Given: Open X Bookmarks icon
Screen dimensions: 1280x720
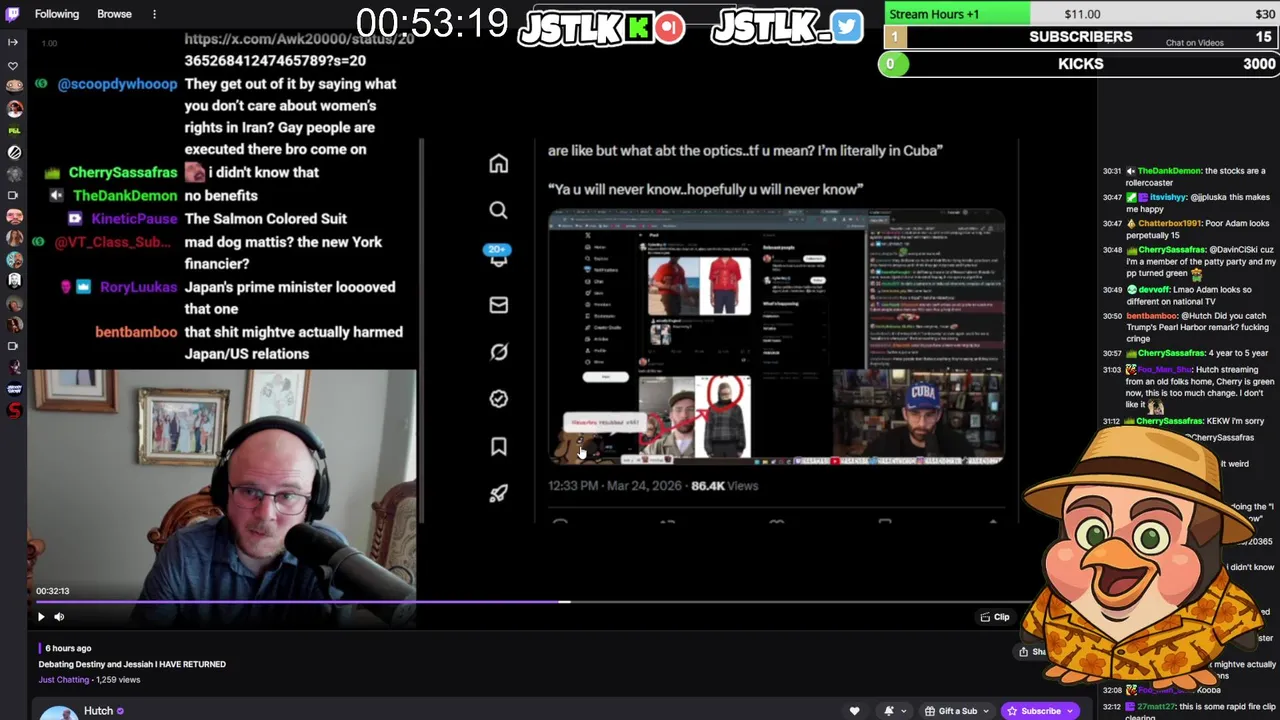Looking at the screenshot, I should [x=498, y=447].
